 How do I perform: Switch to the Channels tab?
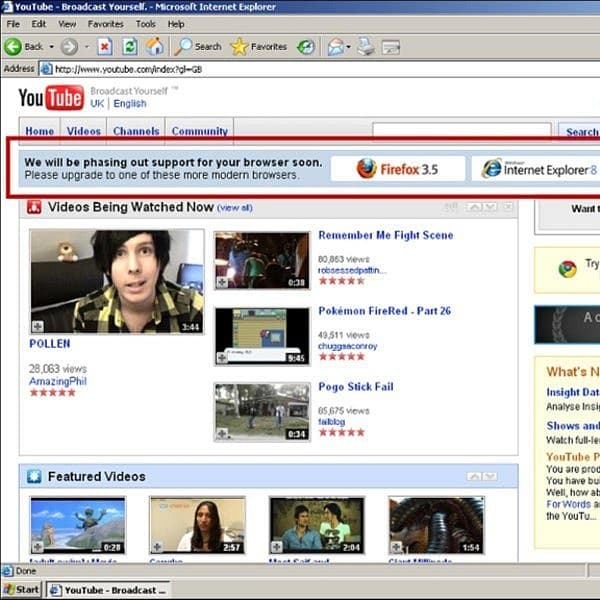tap(136, 131)
